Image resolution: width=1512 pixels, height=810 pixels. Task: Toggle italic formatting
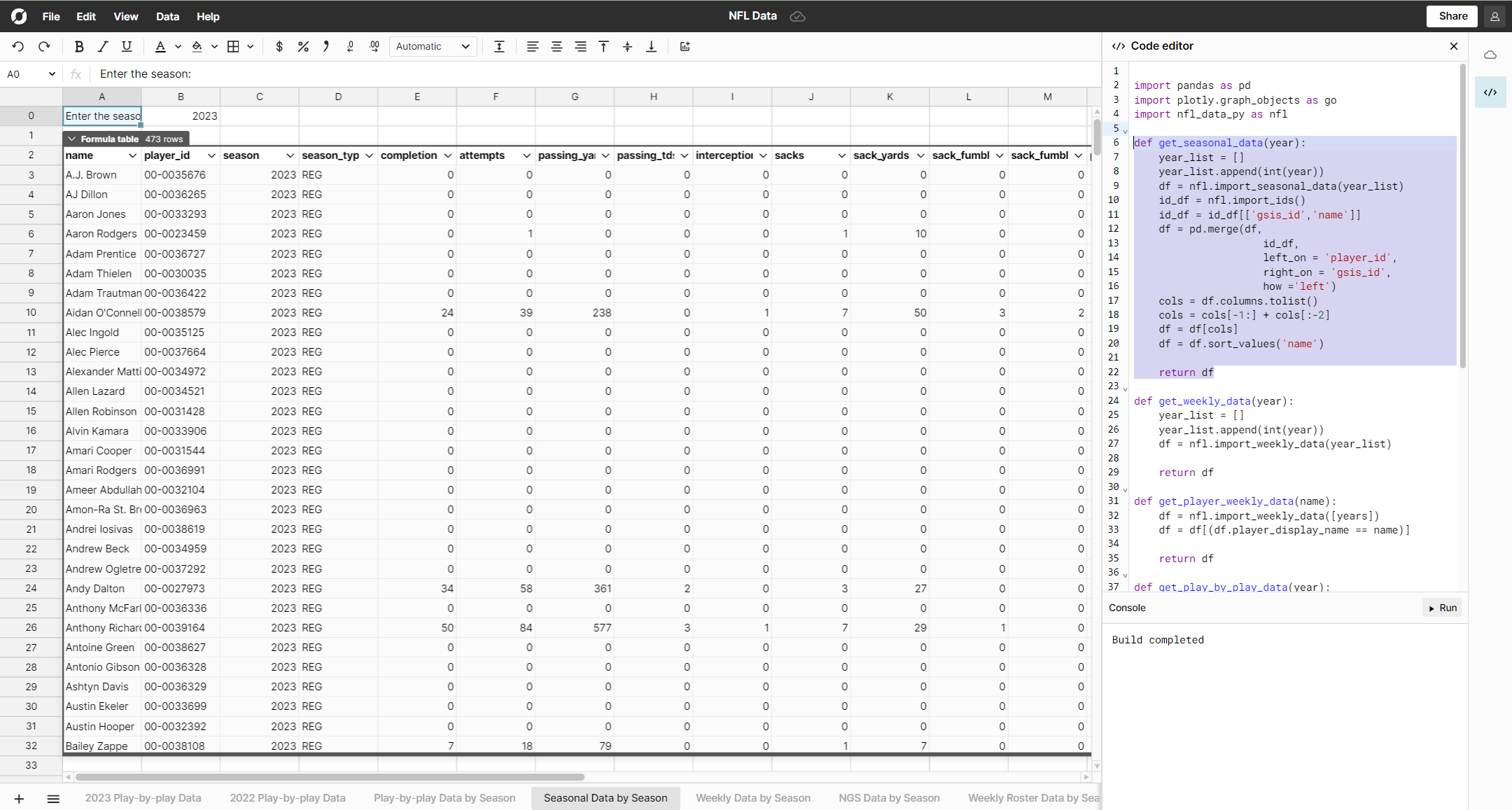pos(103,47)
